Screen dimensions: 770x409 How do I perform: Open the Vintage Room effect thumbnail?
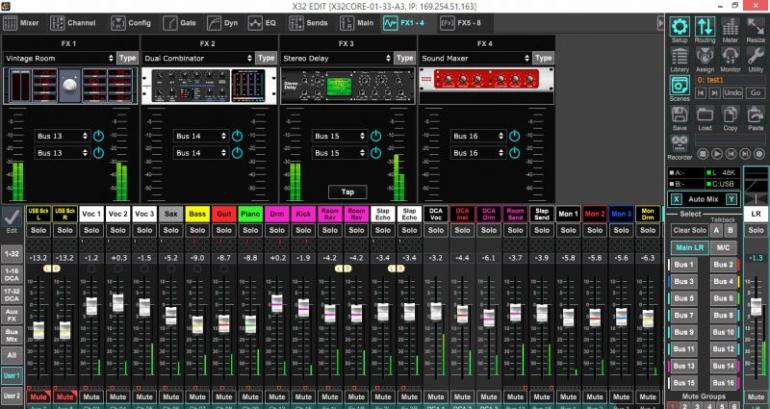point(71,85)
